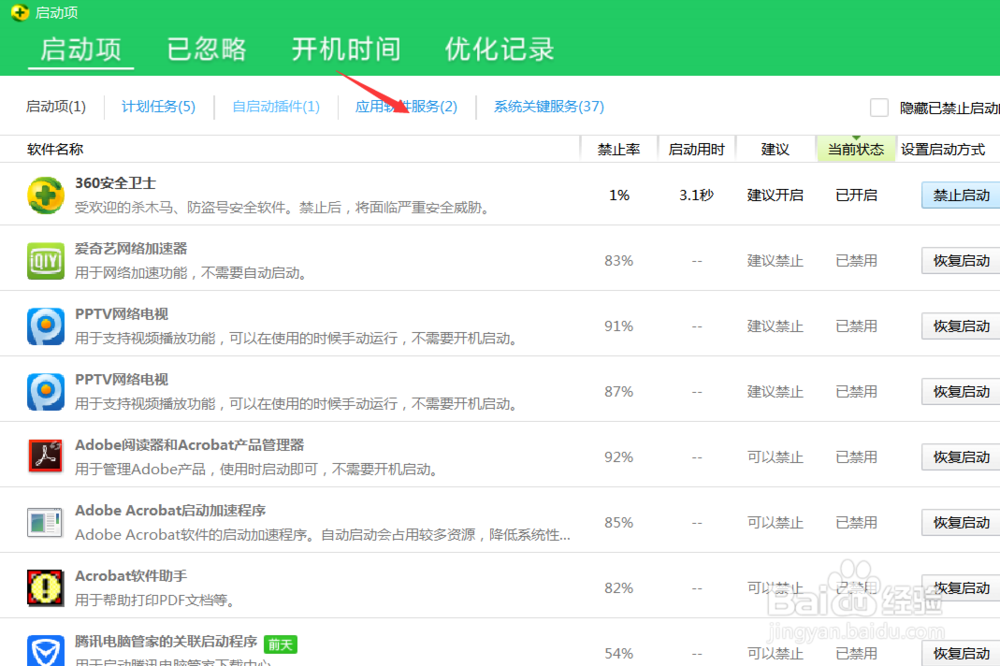Viewport: 1000px width, 666px height.
Task: Open the 开机时间 tab
Action: pos(345,48)
